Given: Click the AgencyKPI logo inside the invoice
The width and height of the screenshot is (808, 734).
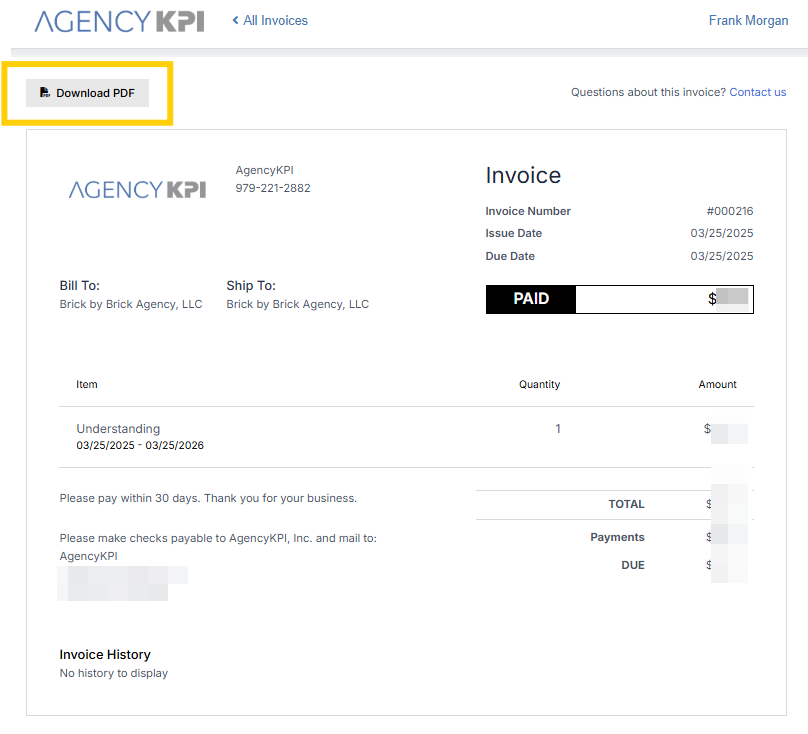Looking at the screenshot, I should [138, 190].
